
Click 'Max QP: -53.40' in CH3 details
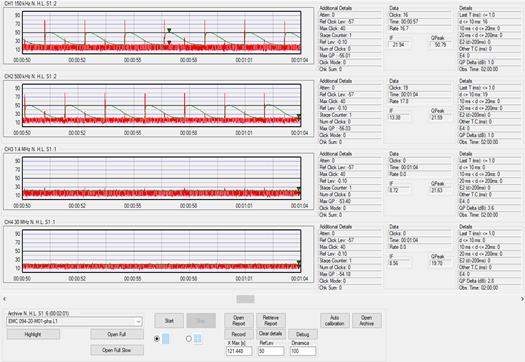click(x=335, y=201)
